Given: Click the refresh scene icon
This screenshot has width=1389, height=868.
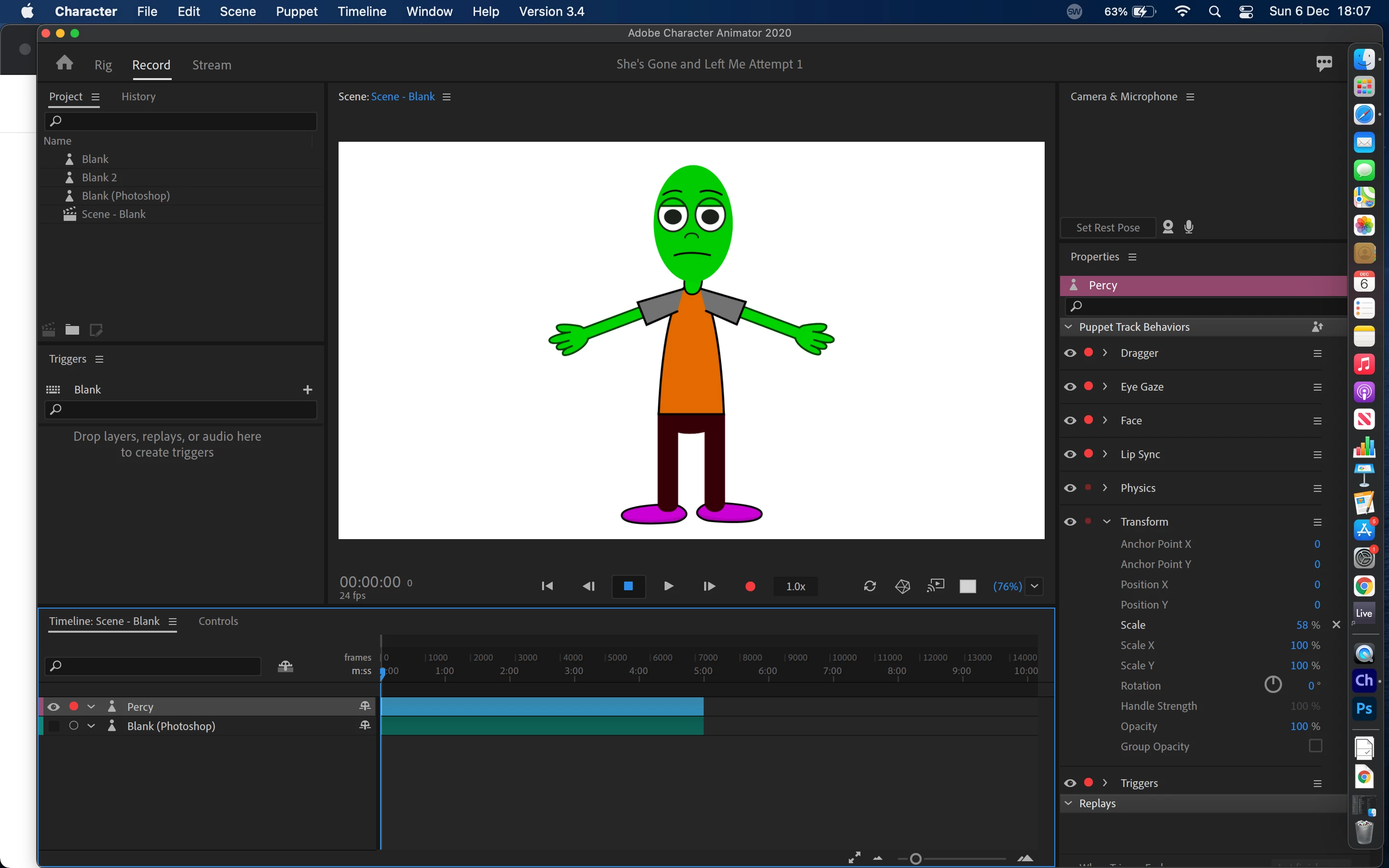Looking at the screenshot, I should pyautogui.click(x=870, y=586).
